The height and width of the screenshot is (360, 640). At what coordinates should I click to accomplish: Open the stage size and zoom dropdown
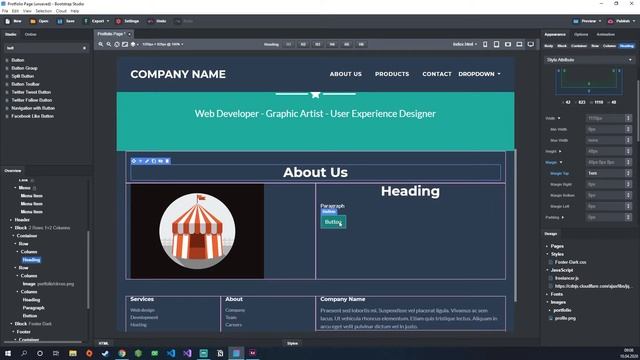162,44
